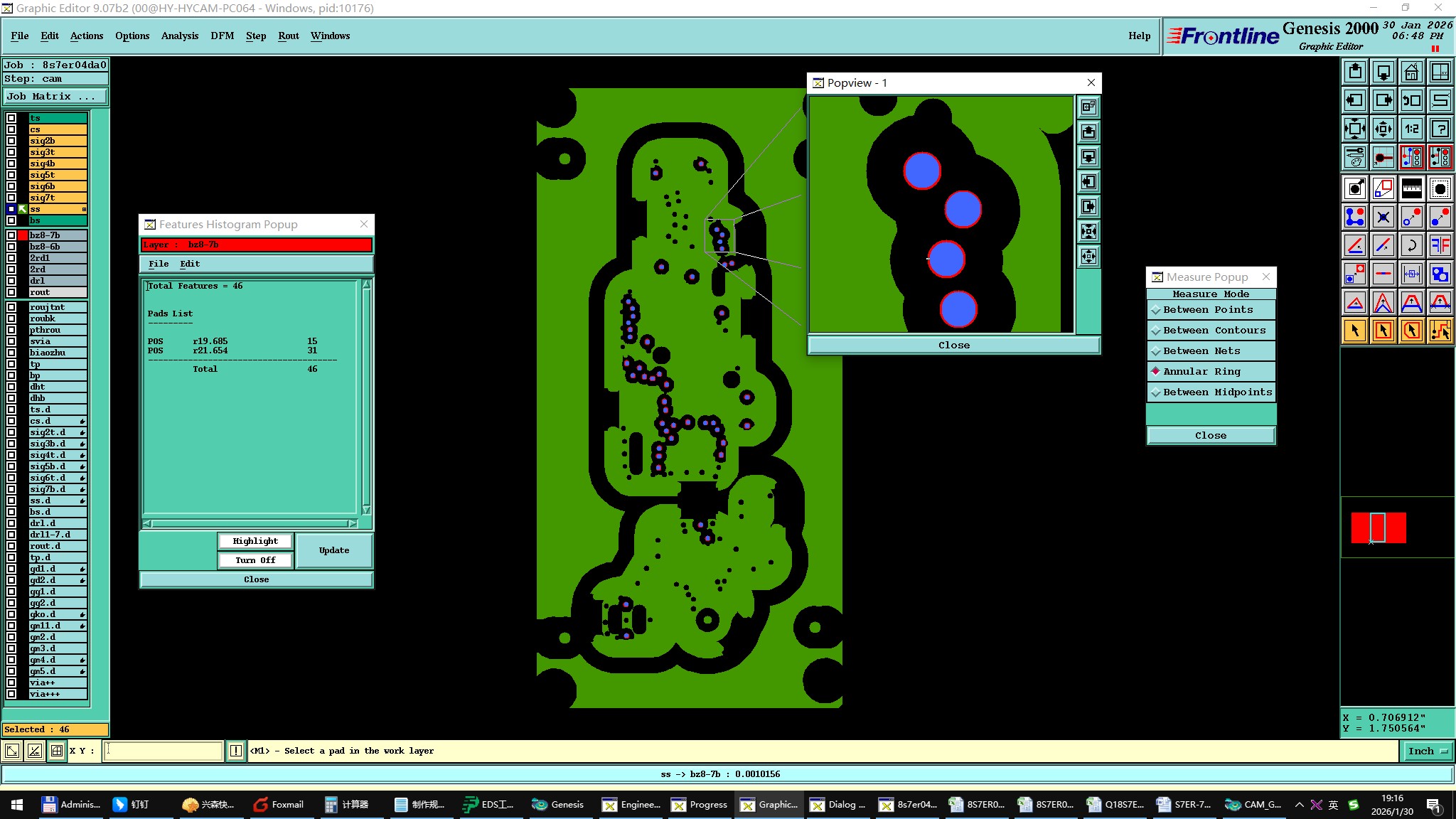Click the rotate arrow tool icon
This screenshot has width=1456, height=819.
[x=1411, y=245]
